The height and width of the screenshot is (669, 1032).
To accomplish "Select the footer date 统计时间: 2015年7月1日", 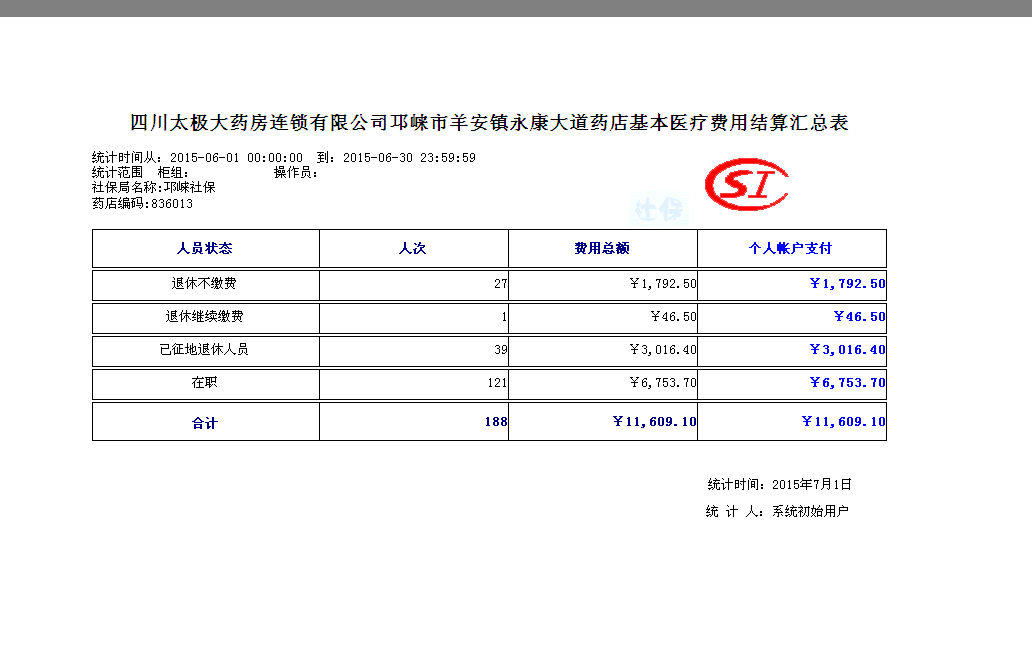I will 780,485.
